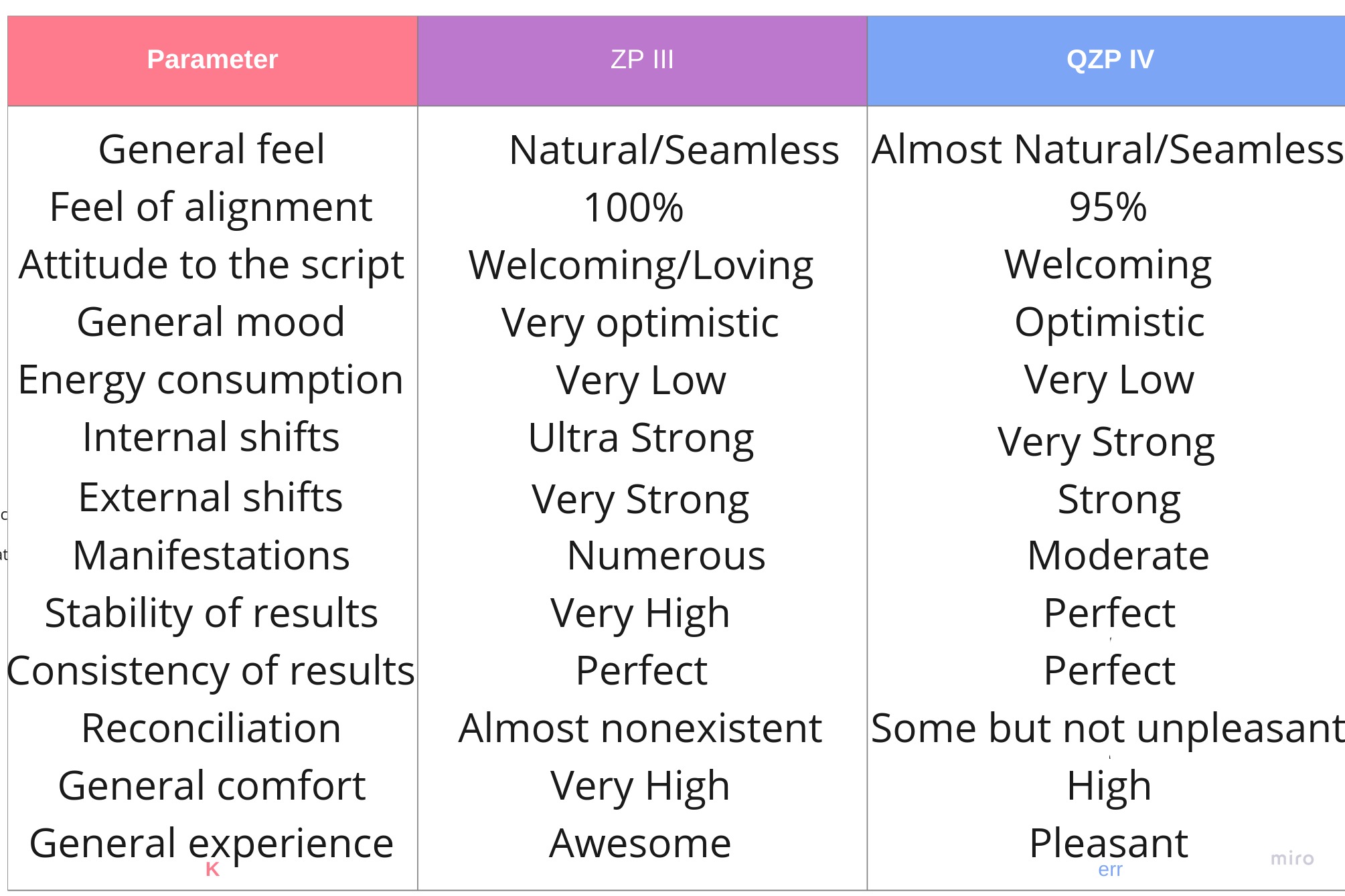Viewport: 1345px width, 896px height.
Task: Select 'External shifts' row label
Action: (210, 497)
